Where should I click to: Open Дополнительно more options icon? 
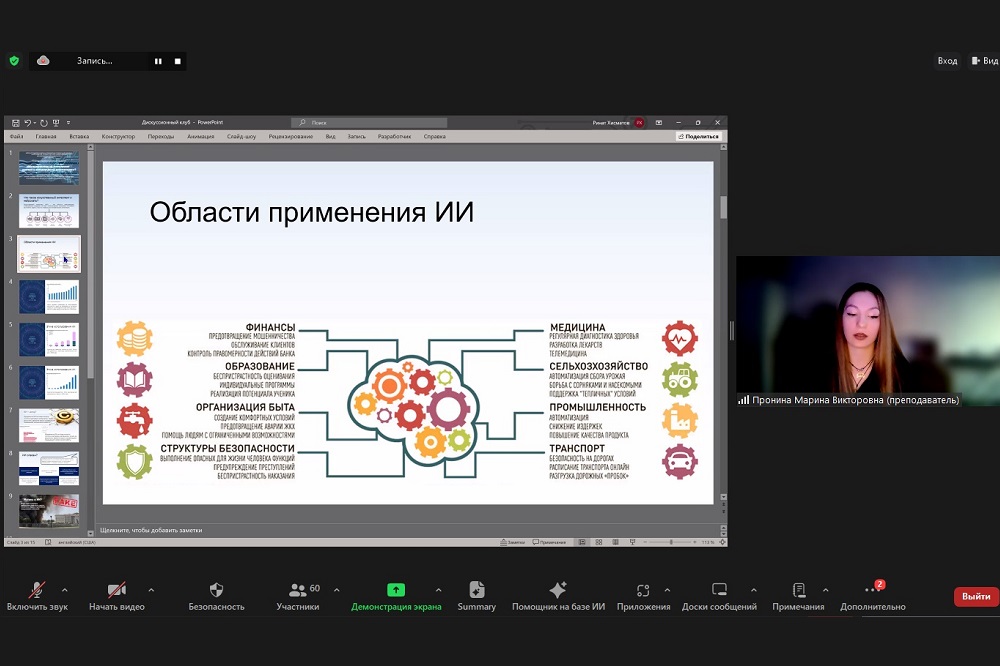872,590
